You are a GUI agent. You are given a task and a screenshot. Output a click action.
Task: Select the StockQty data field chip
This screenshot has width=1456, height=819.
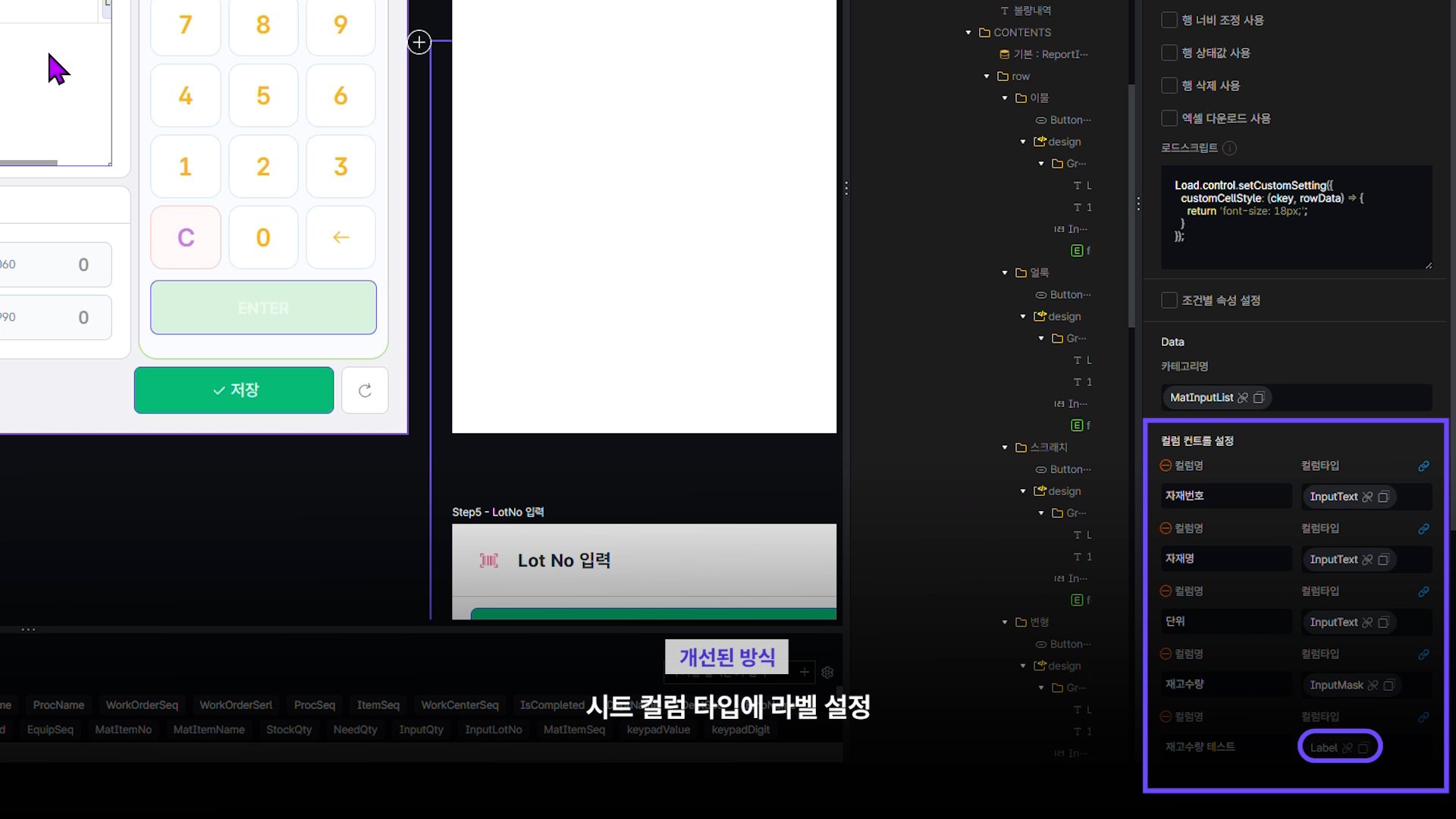[x=289, y=730]
